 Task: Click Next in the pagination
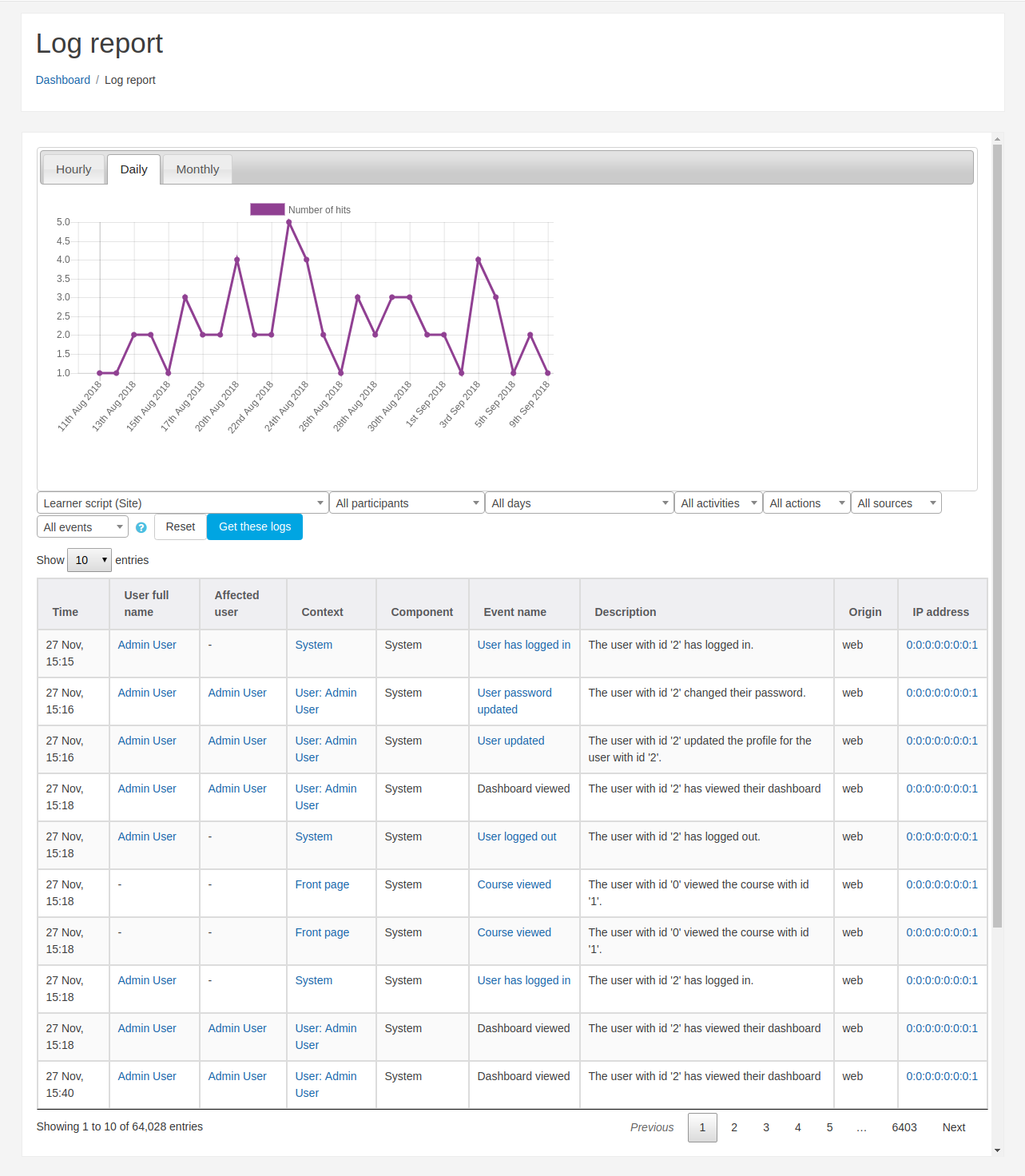[954, 1127]
